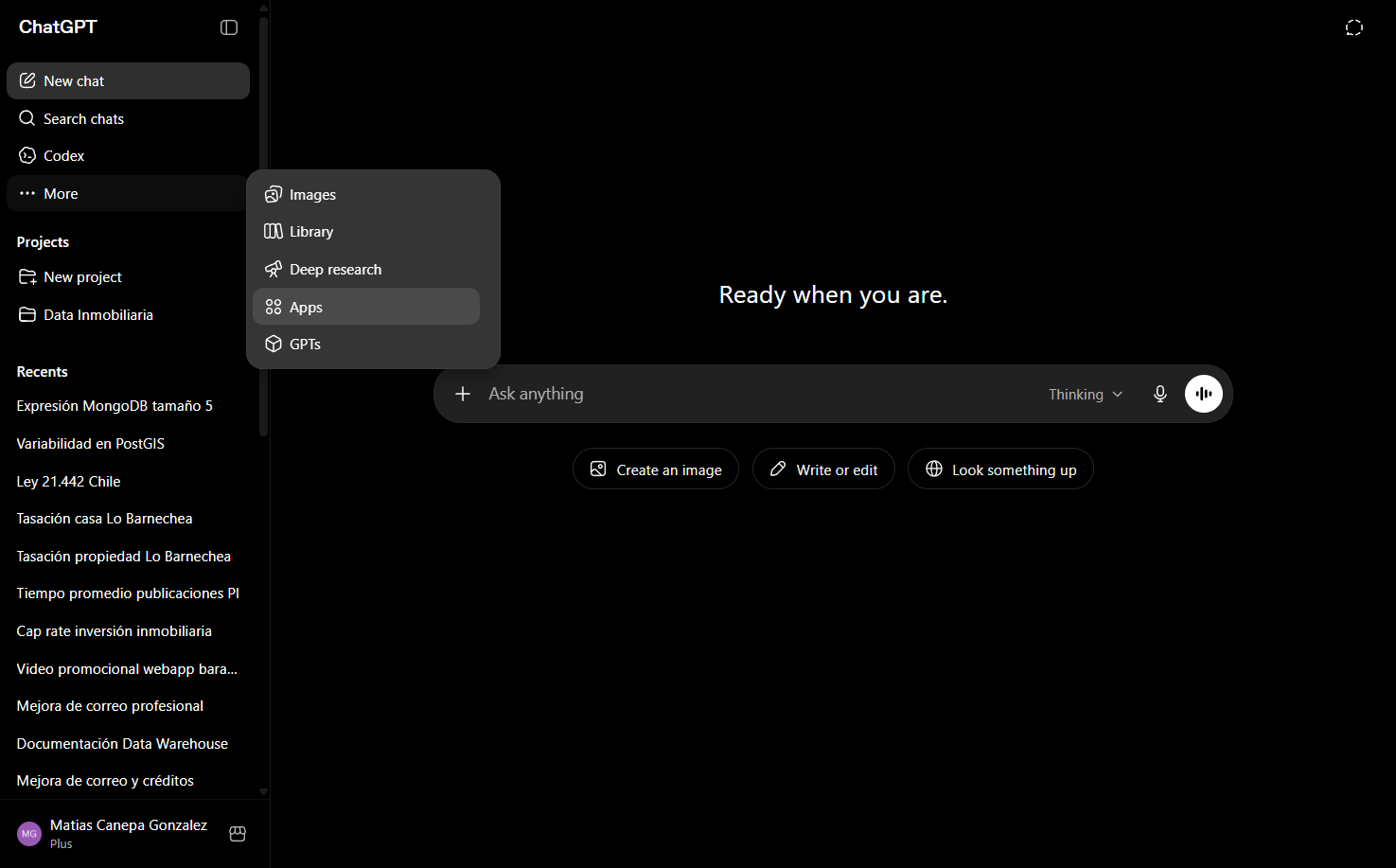Image resolution: width=1396 pixels, height=868 pixels.
Task: Click the Write or edit suggestion
Action: [x=823, y=469]
